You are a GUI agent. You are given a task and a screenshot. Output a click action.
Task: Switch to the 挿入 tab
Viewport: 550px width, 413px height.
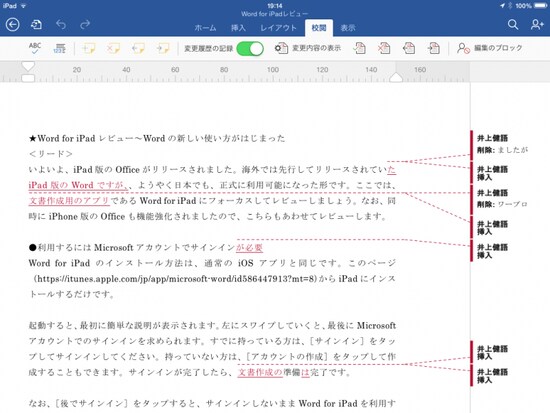[x=238, y=28]
